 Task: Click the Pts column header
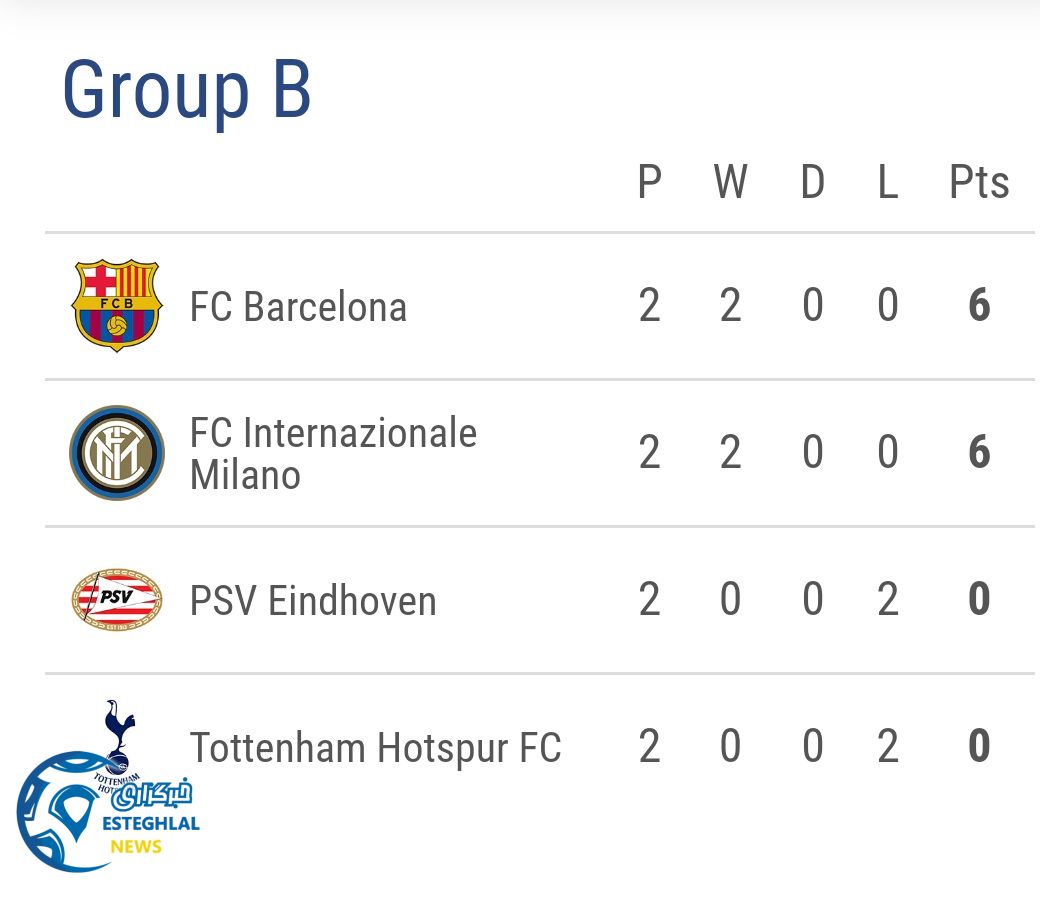coord(978,183)
